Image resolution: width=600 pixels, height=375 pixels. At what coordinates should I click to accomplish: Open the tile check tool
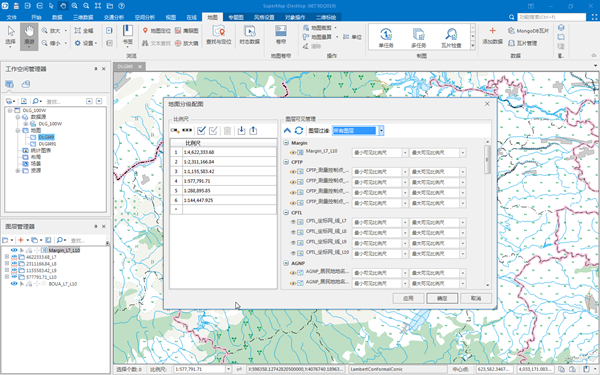coord(451,38)
